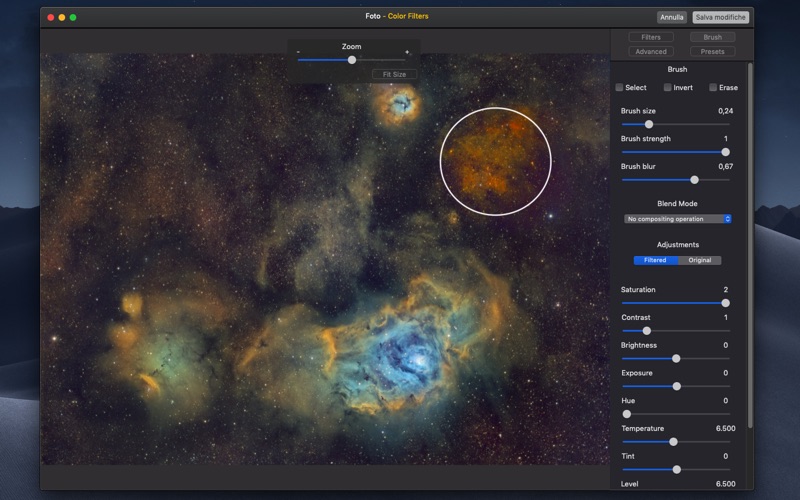Click the Brush size value 0,24
The width and height of the screenshot is (800, 500).
(x=725, y=111)
